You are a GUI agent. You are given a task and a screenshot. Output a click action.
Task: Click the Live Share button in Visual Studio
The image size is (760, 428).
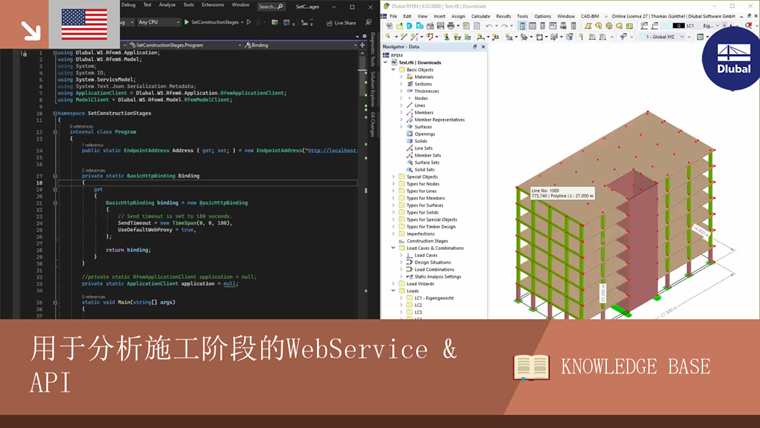[x=341, y=23]
